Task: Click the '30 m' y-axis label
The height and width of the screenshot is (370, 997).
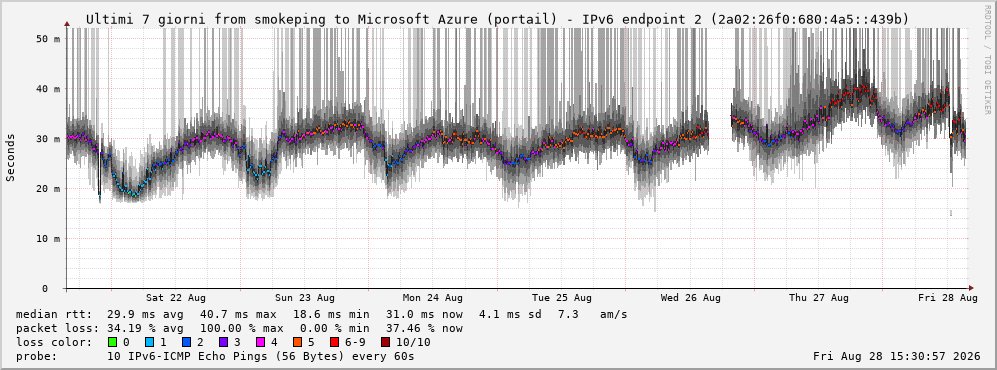Action: [48, 139]
